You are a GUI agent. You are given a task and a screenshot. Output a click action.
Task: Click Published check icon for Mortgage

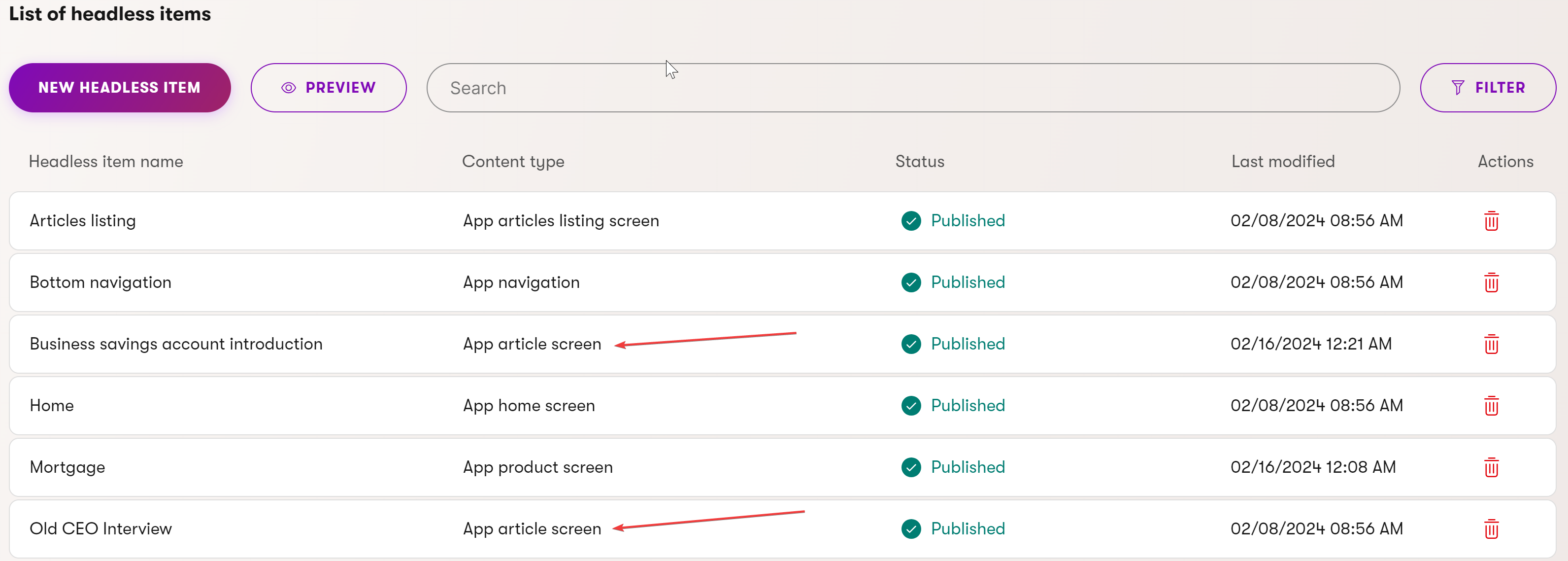[x=911, y=466]
